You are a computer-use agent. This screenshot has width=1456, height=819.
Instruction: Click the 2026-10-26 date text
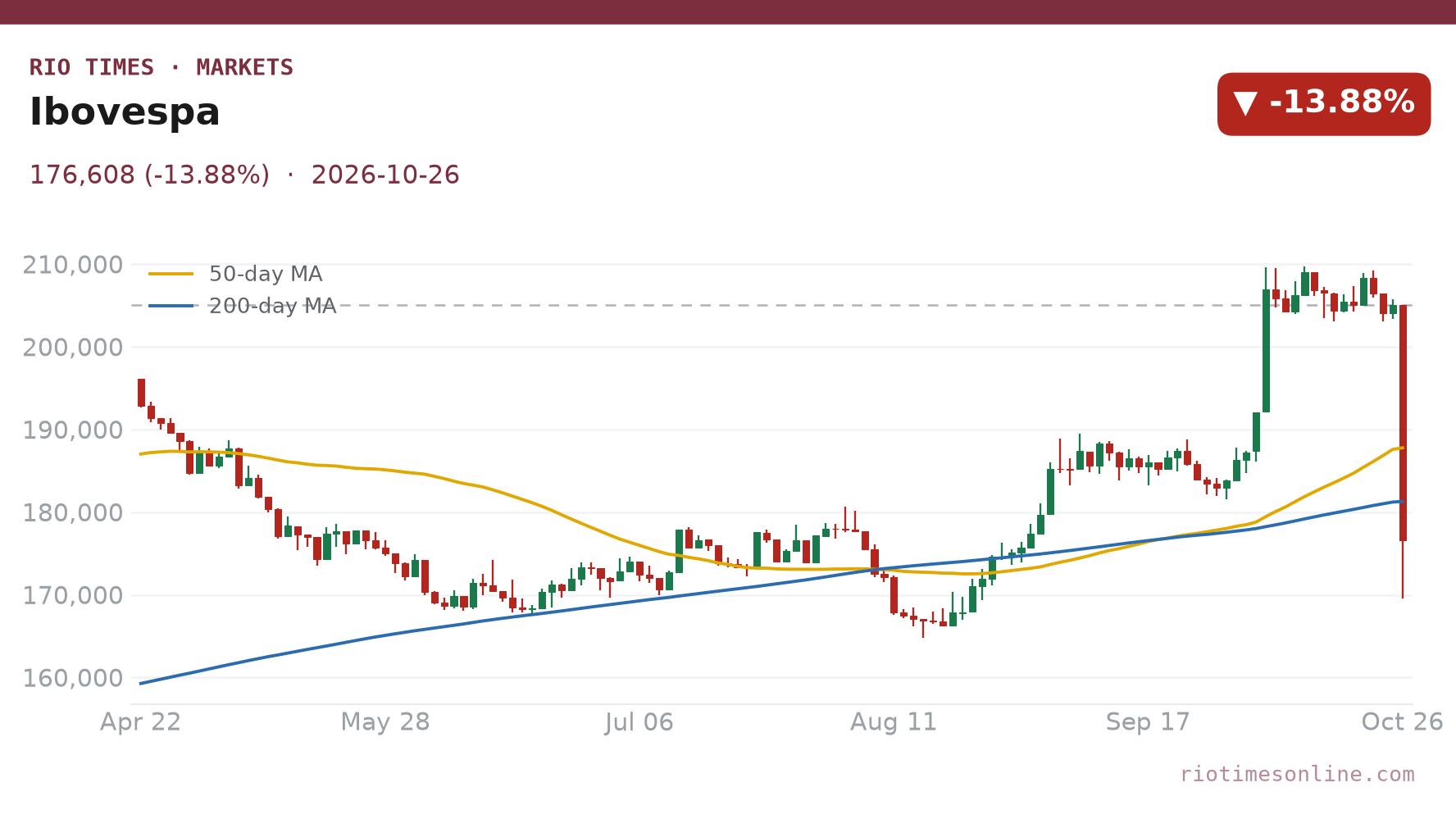[x=385, y=175]
